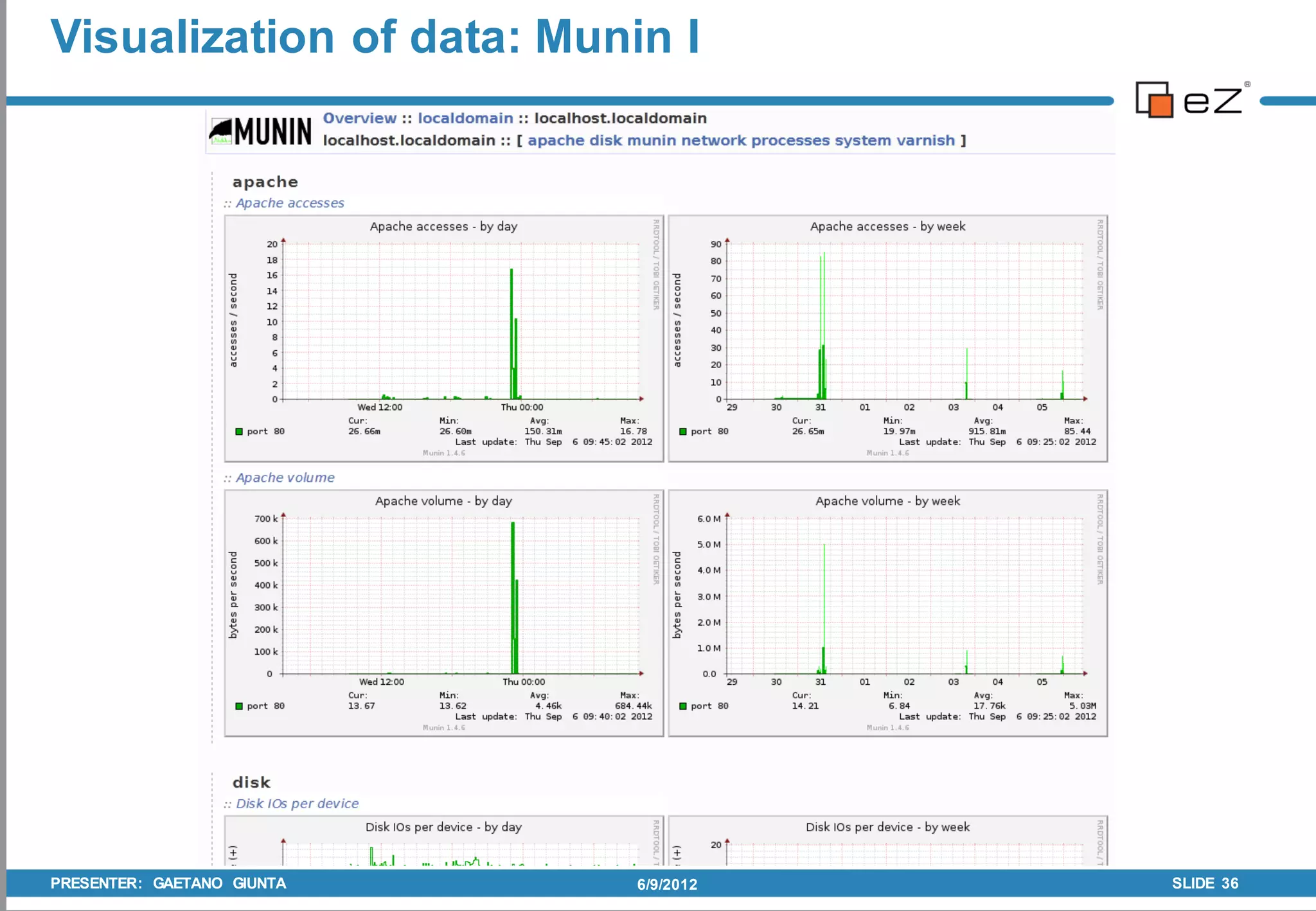1316x911 pixels.
Task: Click the Avg value '150.31m' in accesses by day
Action: click(x=543, y=432)
